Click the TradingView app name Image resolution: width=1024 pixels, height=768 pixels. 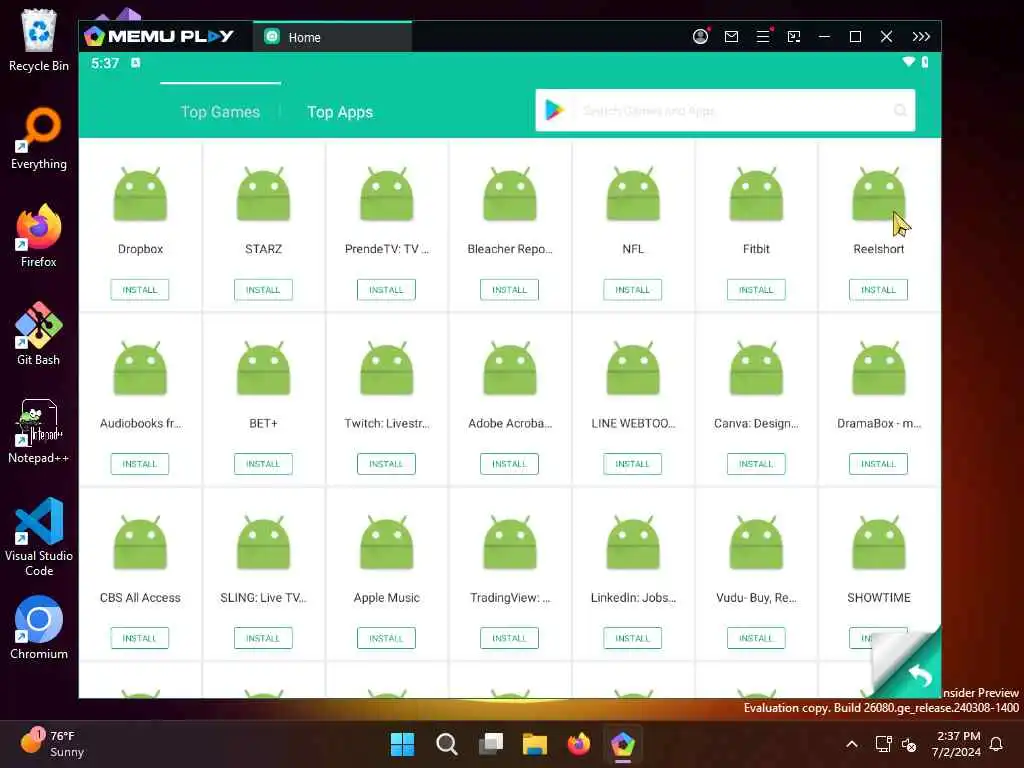pos(509,598)
